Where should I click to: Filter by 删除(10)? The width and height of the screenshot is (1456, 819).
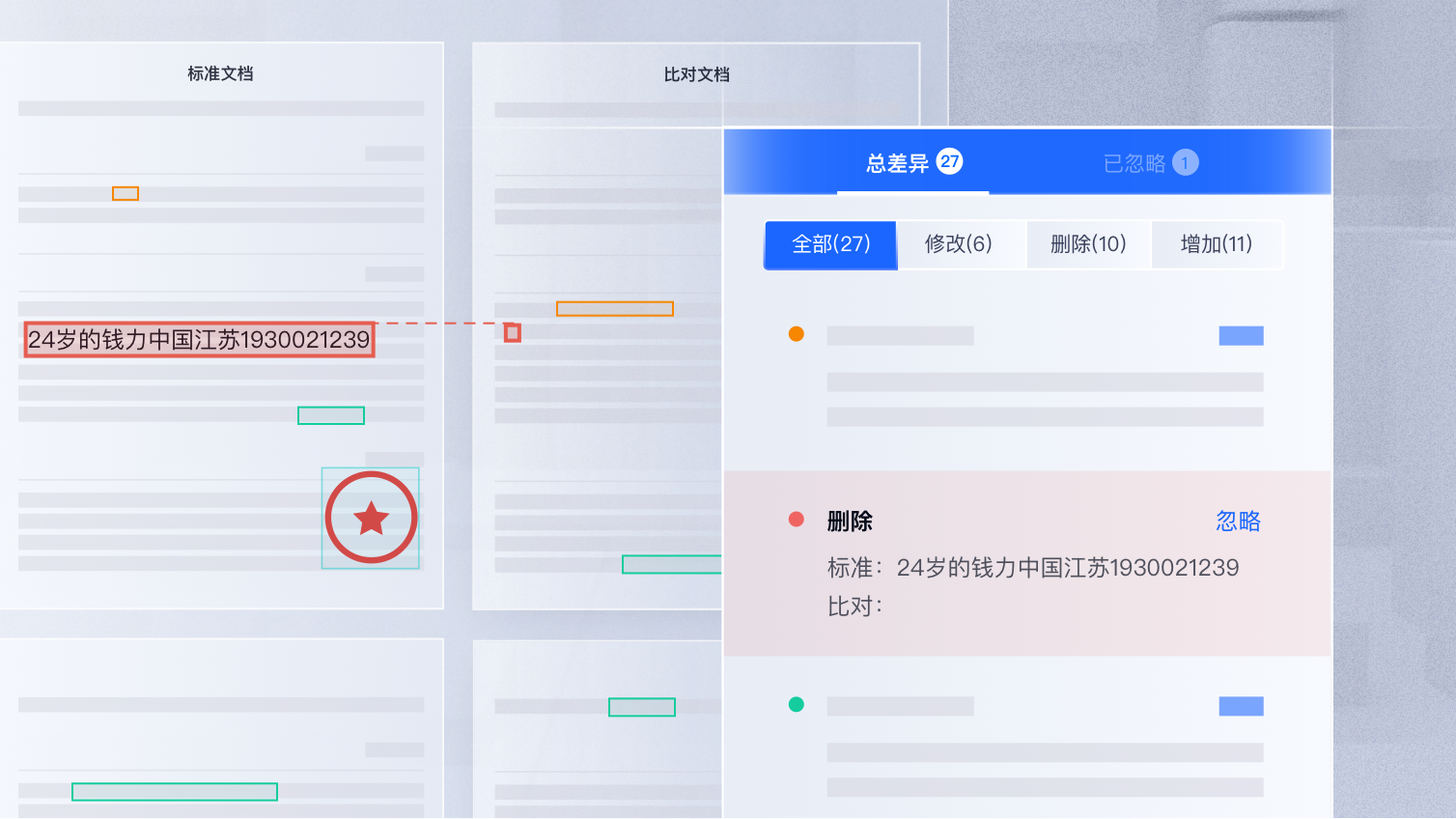pyautogui.click(x=1088, y=244)
